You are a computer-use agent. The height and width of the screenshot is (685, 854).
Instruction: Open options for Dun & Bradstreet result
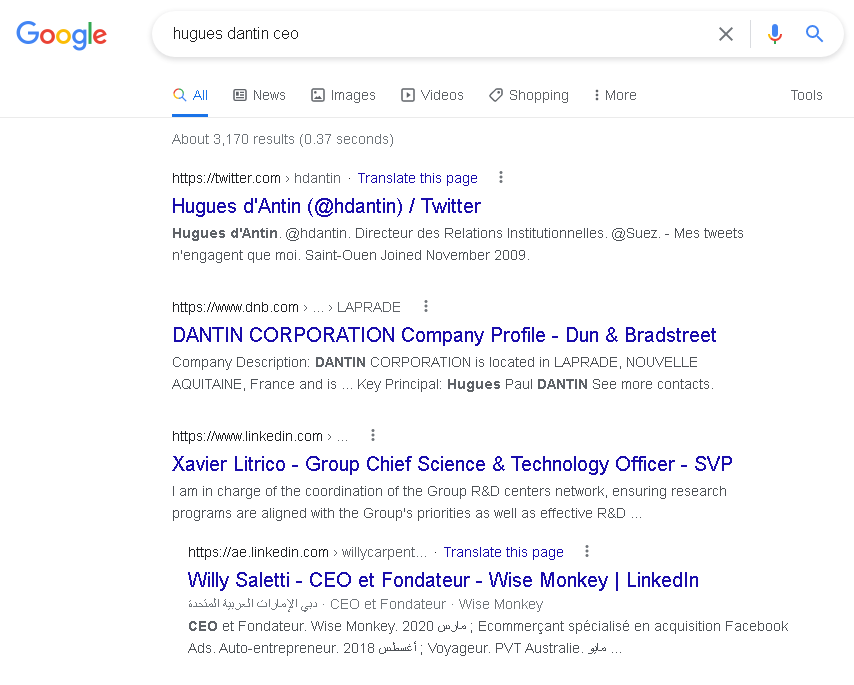click(425, 307)
